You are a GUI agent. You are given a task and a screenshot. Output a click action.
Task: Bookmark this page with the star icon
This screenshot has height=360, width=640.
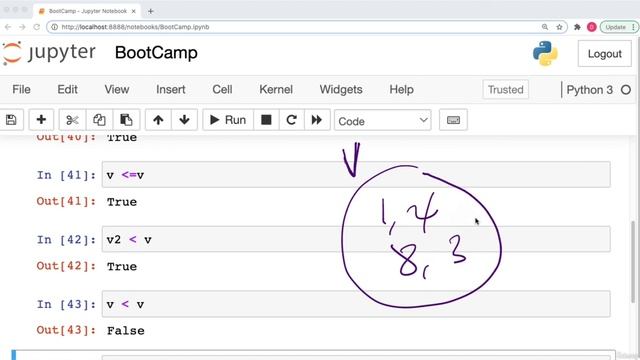point(559,27)
